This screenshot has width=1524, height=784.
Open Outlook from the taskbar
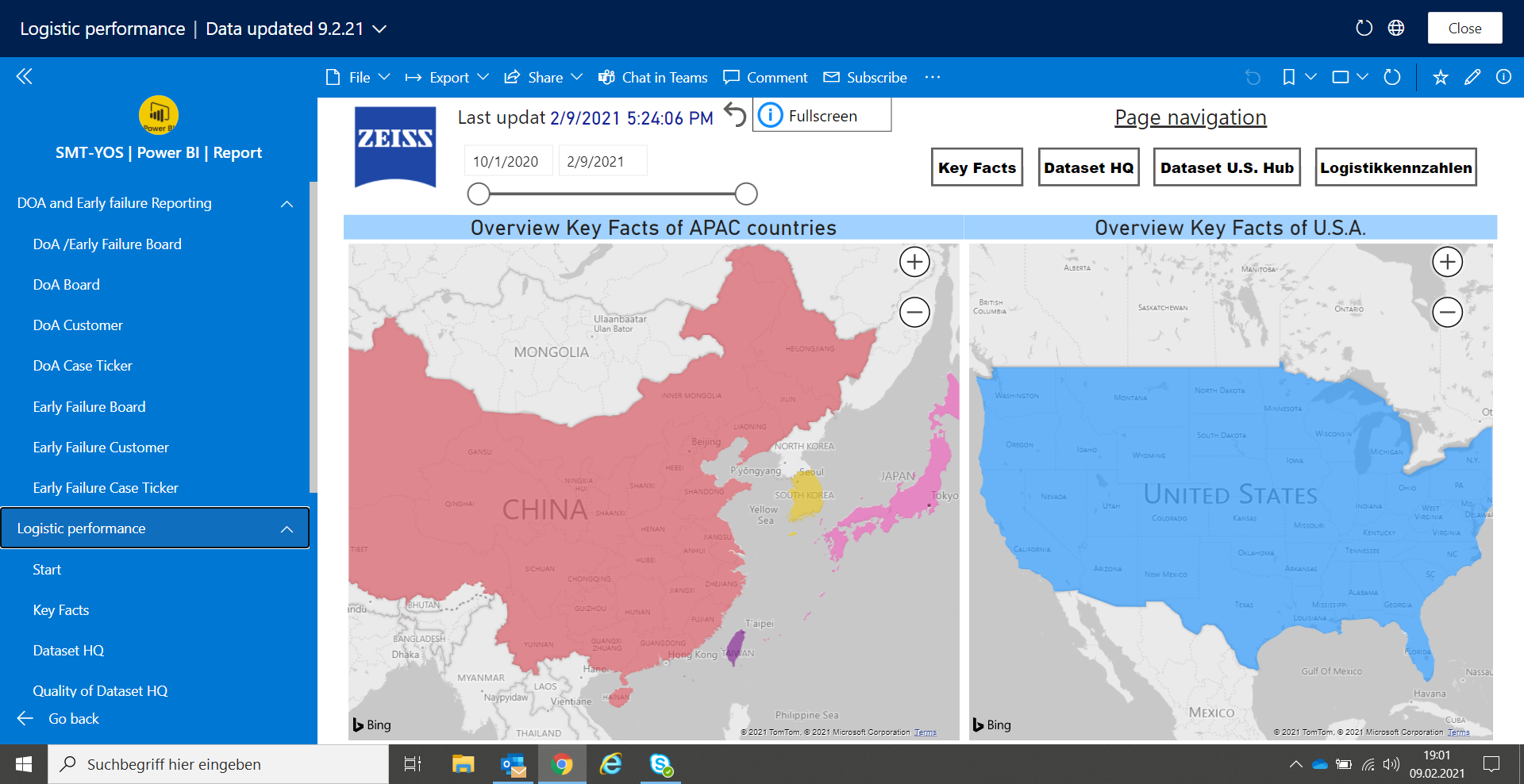pyautogui.click(x=514, y=764)
